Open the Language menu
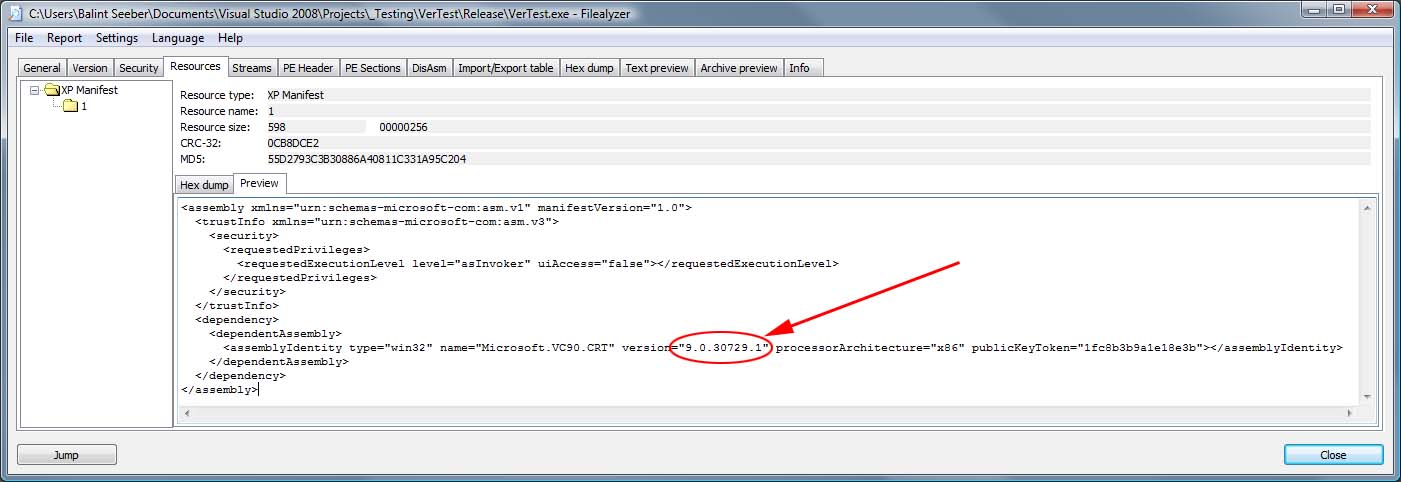Viewport: 1401px width, 482px height. (178, 38)
